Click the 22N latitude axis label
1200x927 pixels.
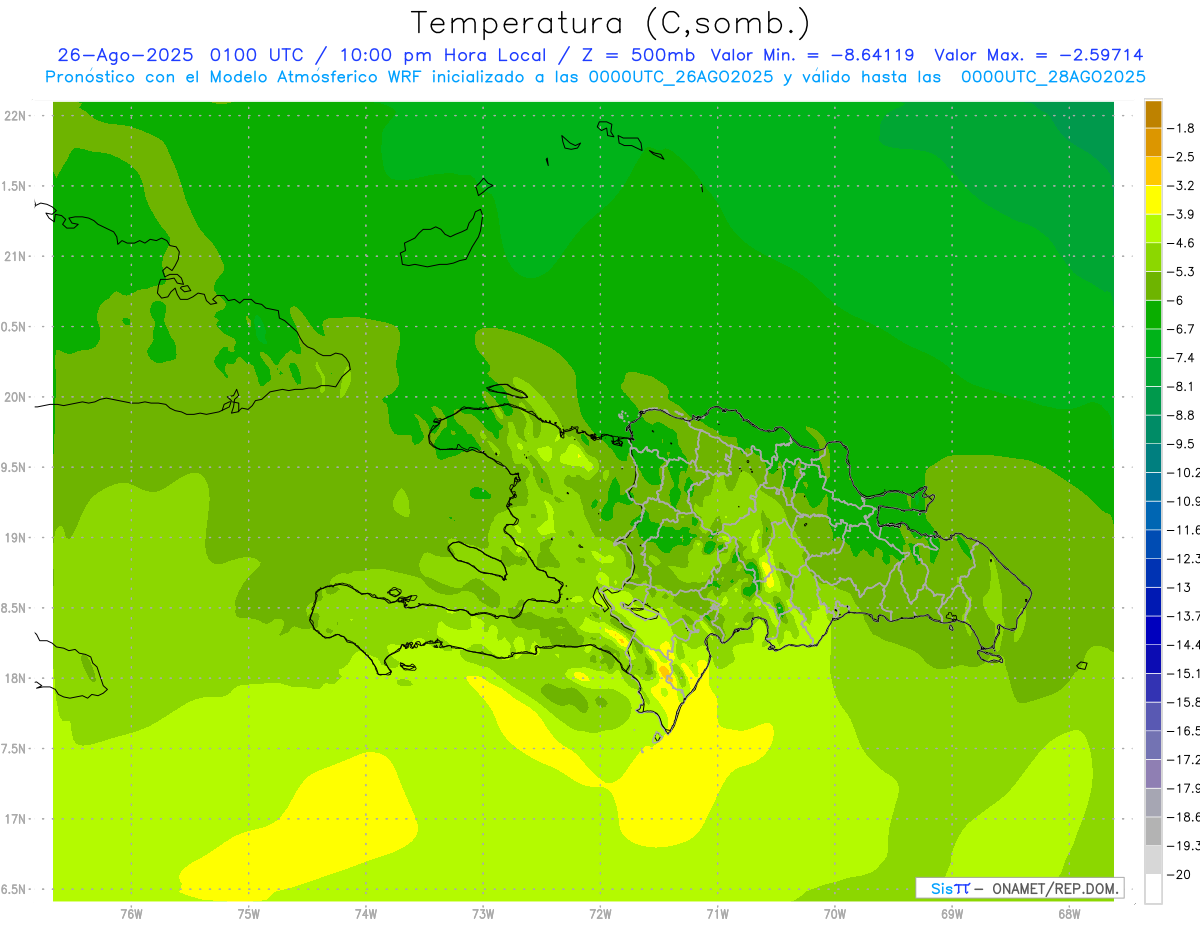click(x=14, y=116)
